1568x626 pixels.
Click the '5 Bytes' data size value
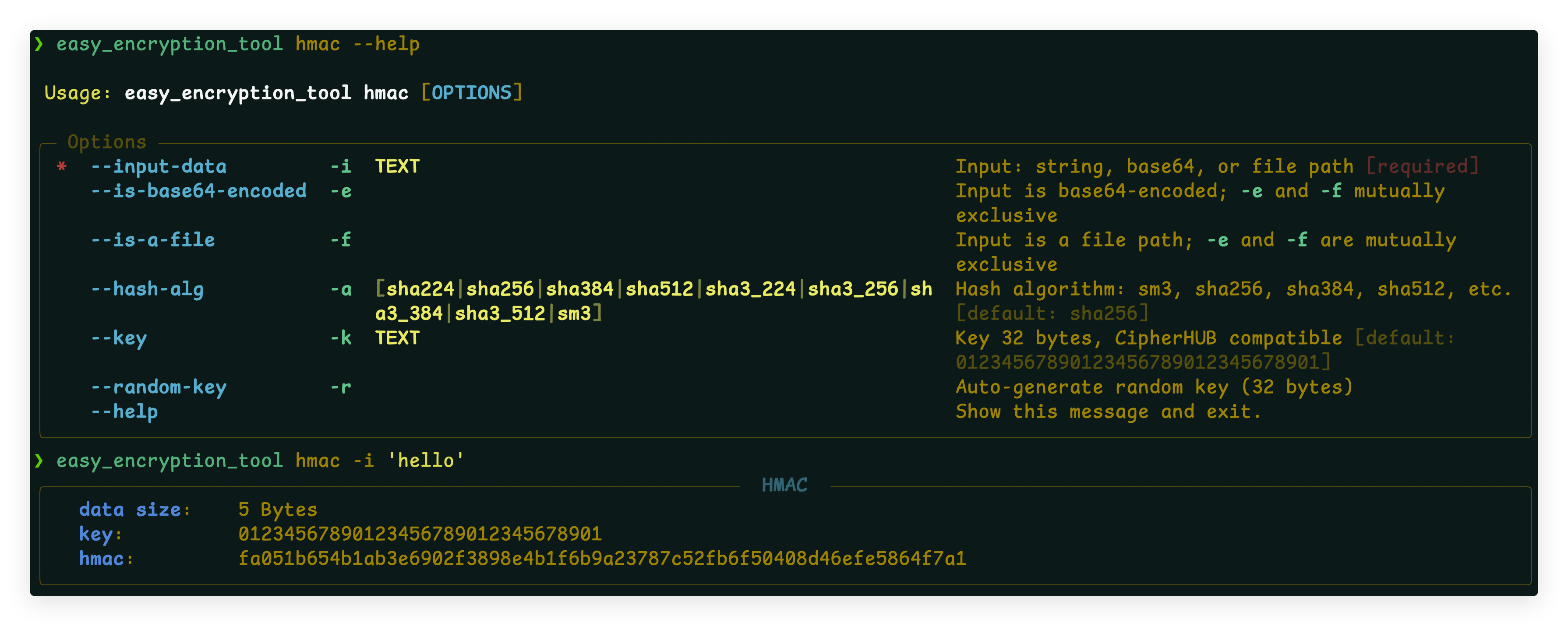[278, 509]
